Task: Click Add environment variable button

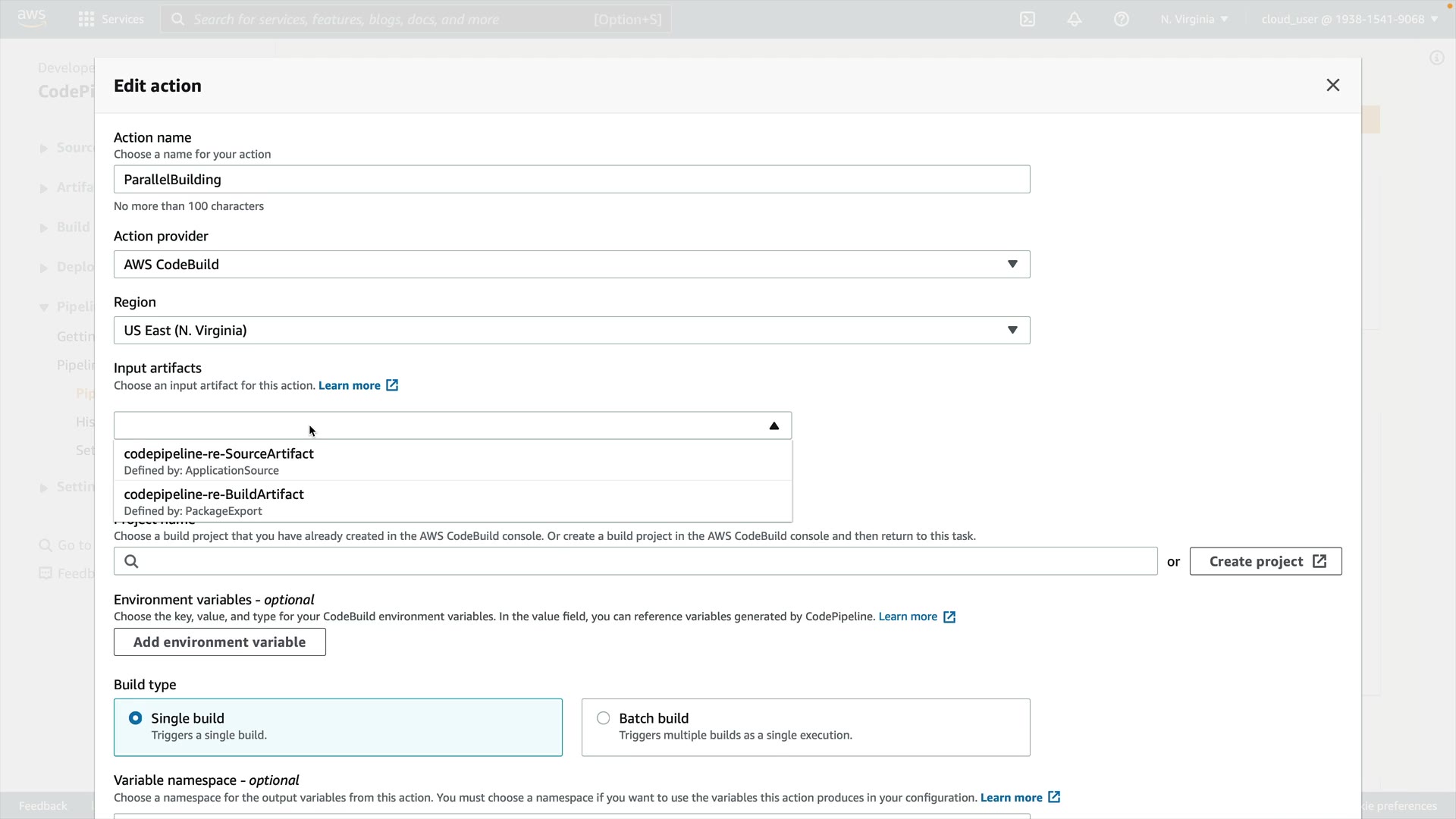Action: 220,642
